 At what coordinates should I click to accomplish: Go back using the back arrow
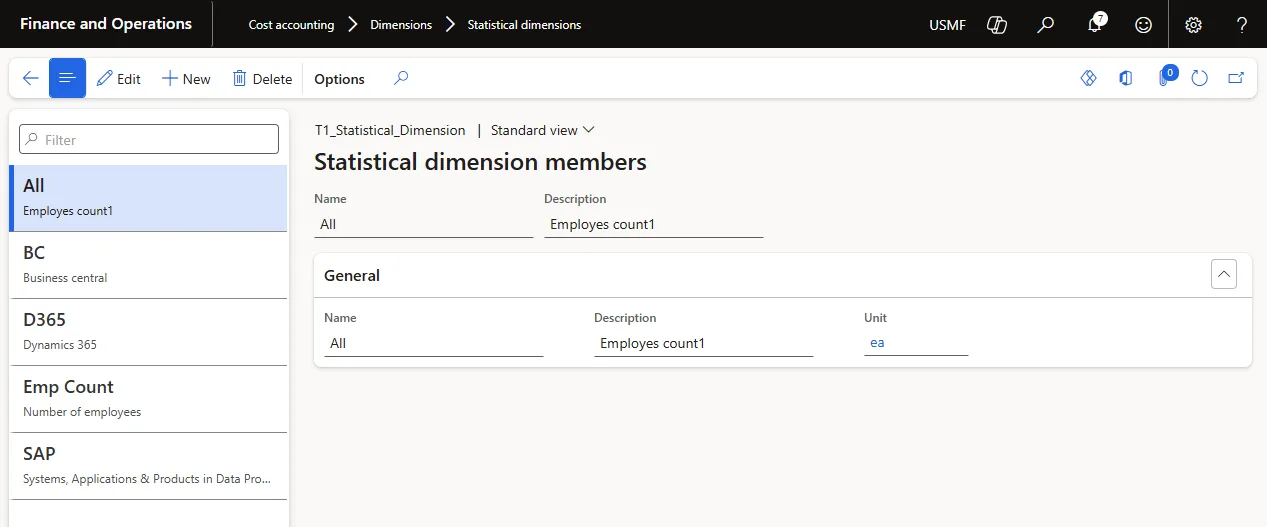(x=30, y=78)
